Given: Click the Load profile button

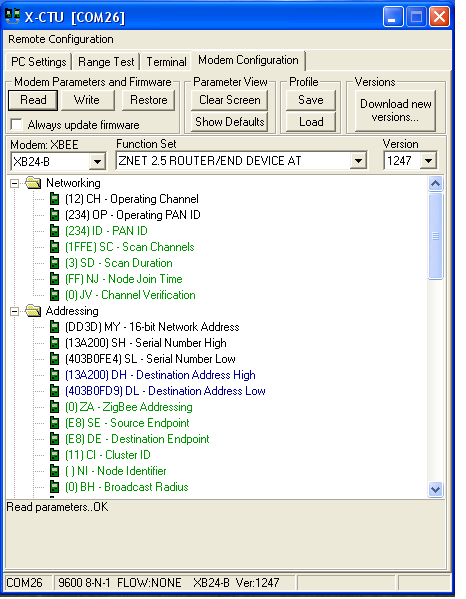Looking at the screenshot, I should [311, 122].
